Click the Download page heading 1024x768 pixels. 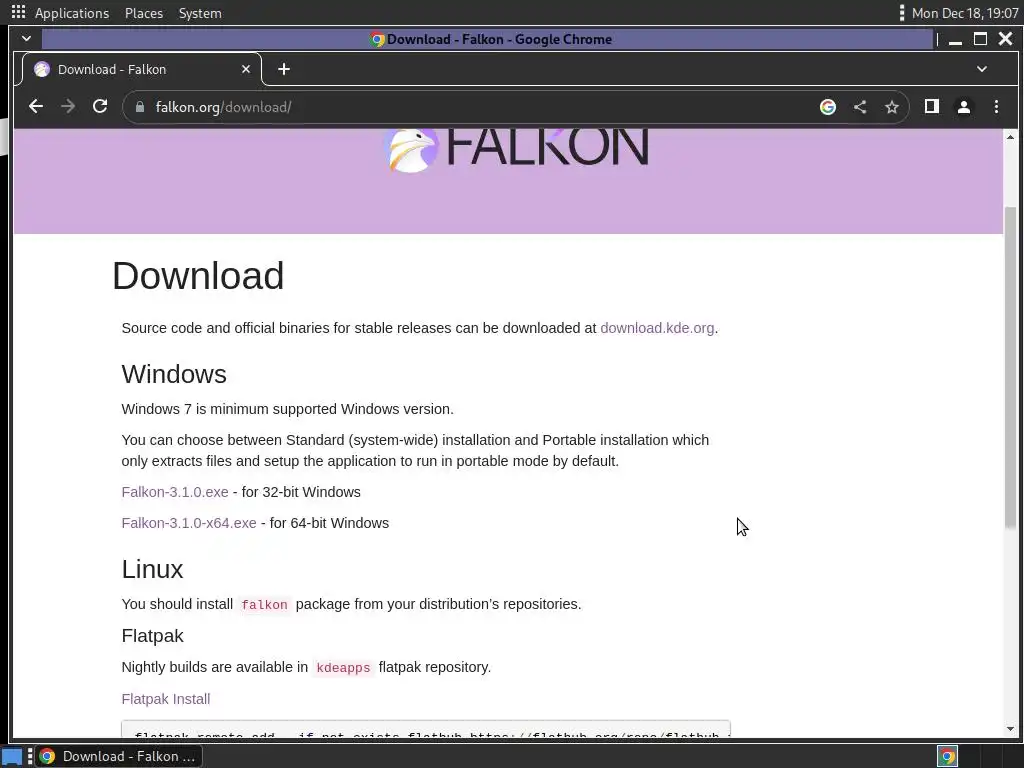(198, 276)
